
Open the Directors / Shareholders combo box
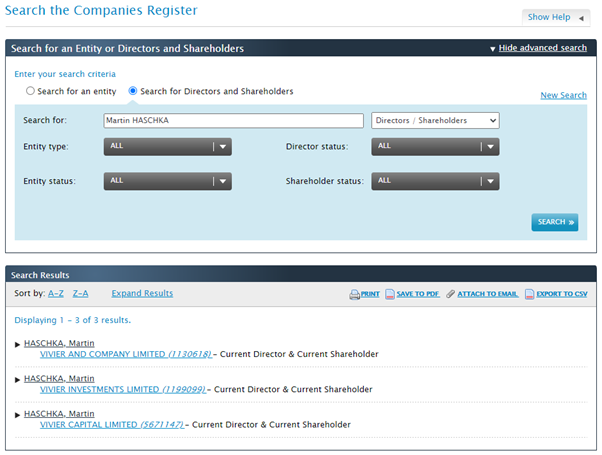click(435, 121)
